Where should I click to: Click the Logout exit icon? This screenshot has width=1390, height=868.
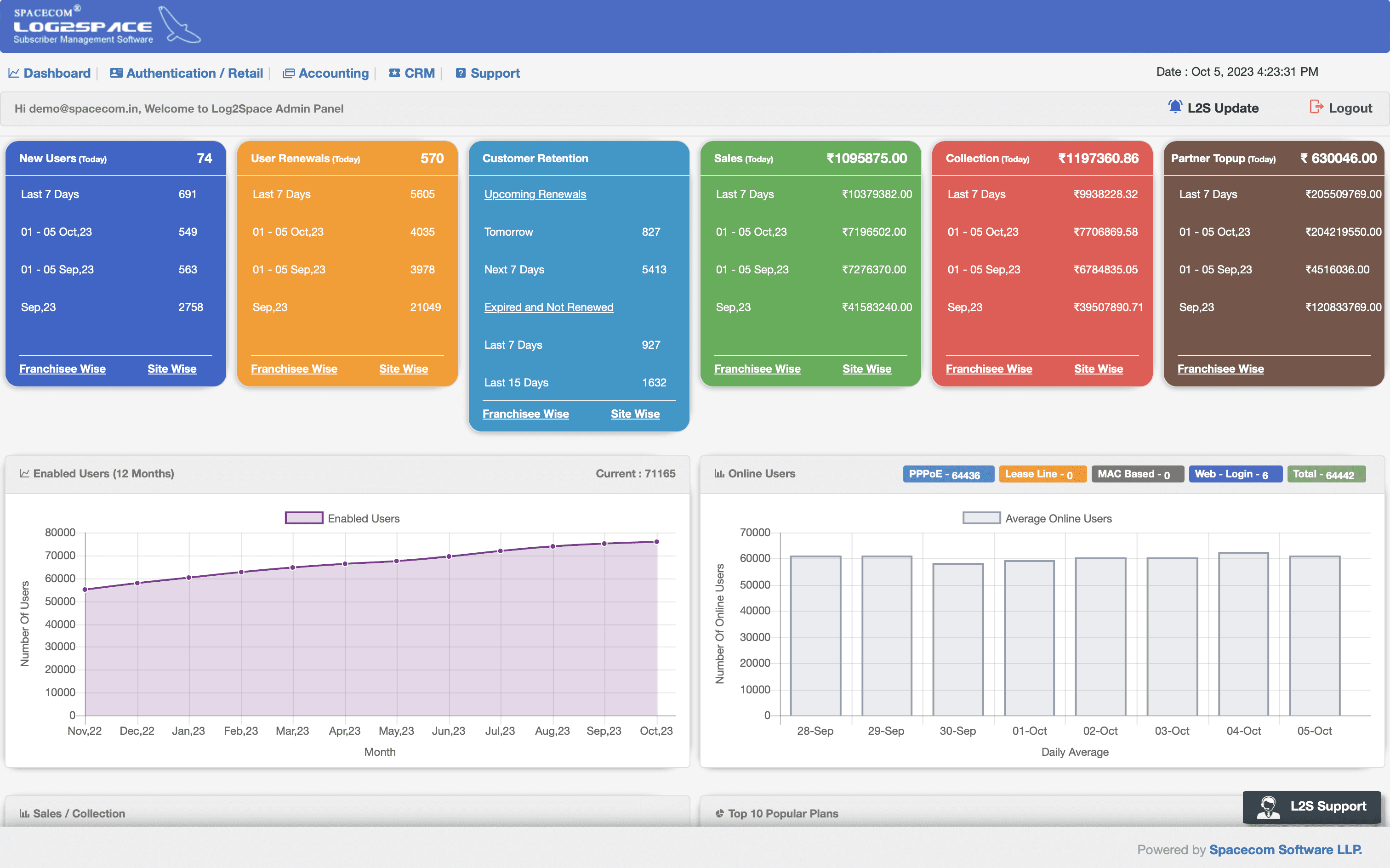pyautogui.click(x=1316, y=107)
